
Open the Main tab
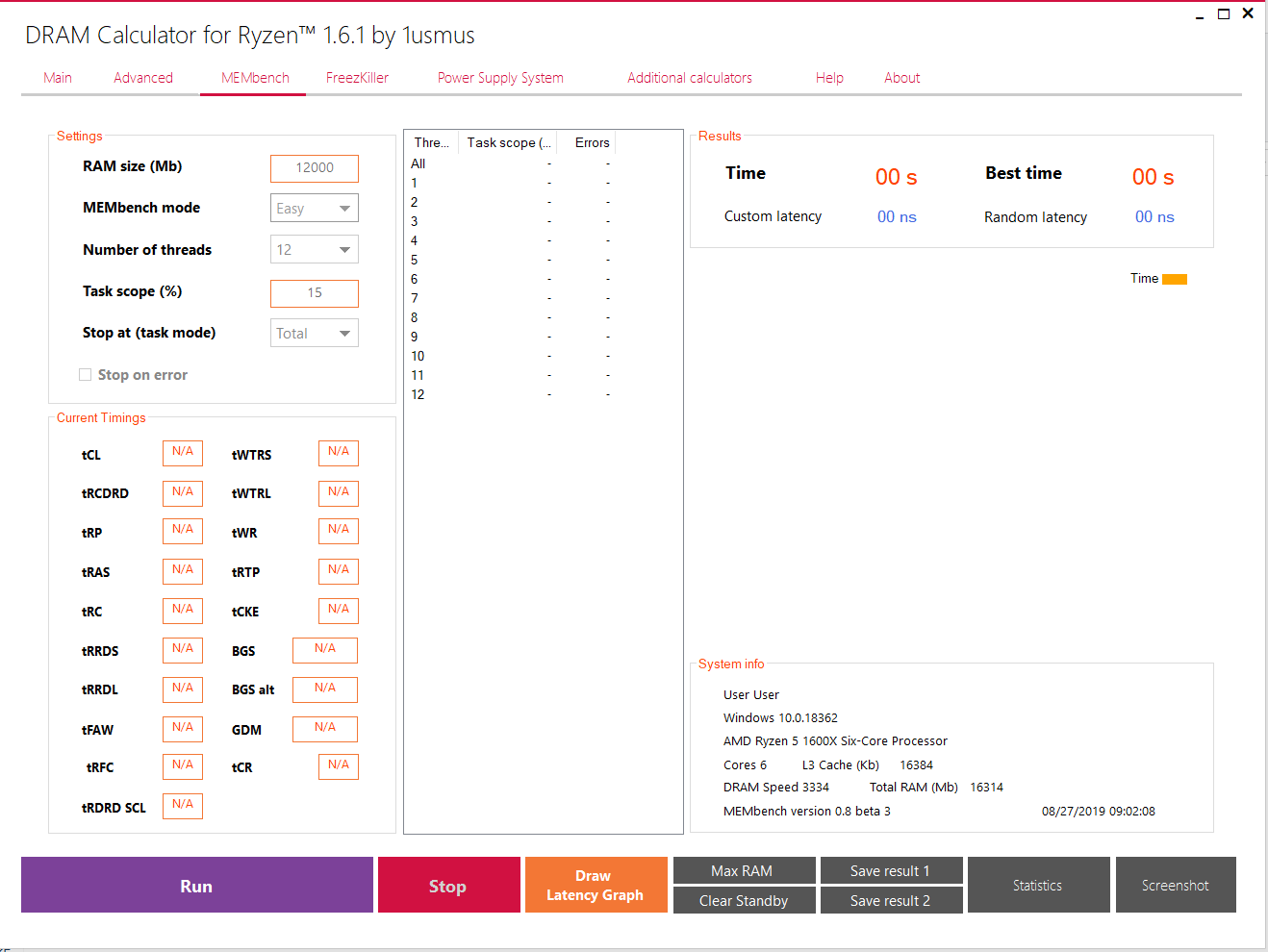point(58,78)
